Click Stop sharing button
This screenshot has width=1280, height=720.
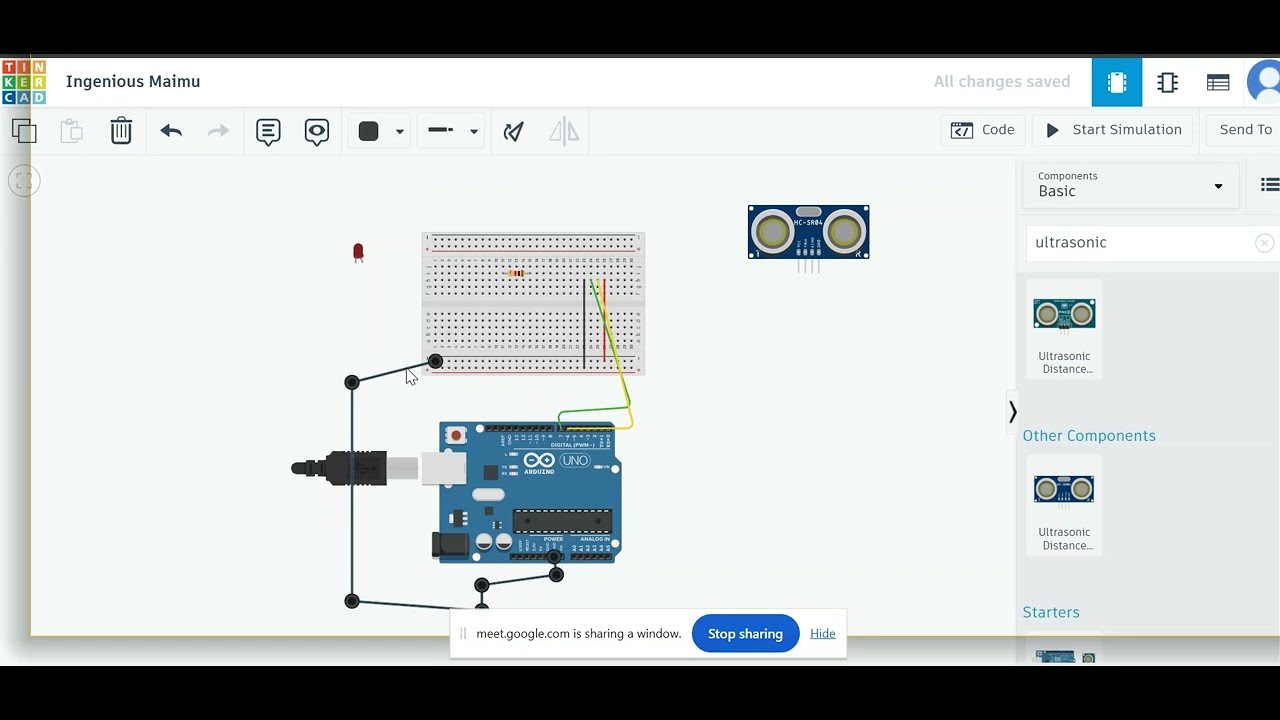pos(745,634)
